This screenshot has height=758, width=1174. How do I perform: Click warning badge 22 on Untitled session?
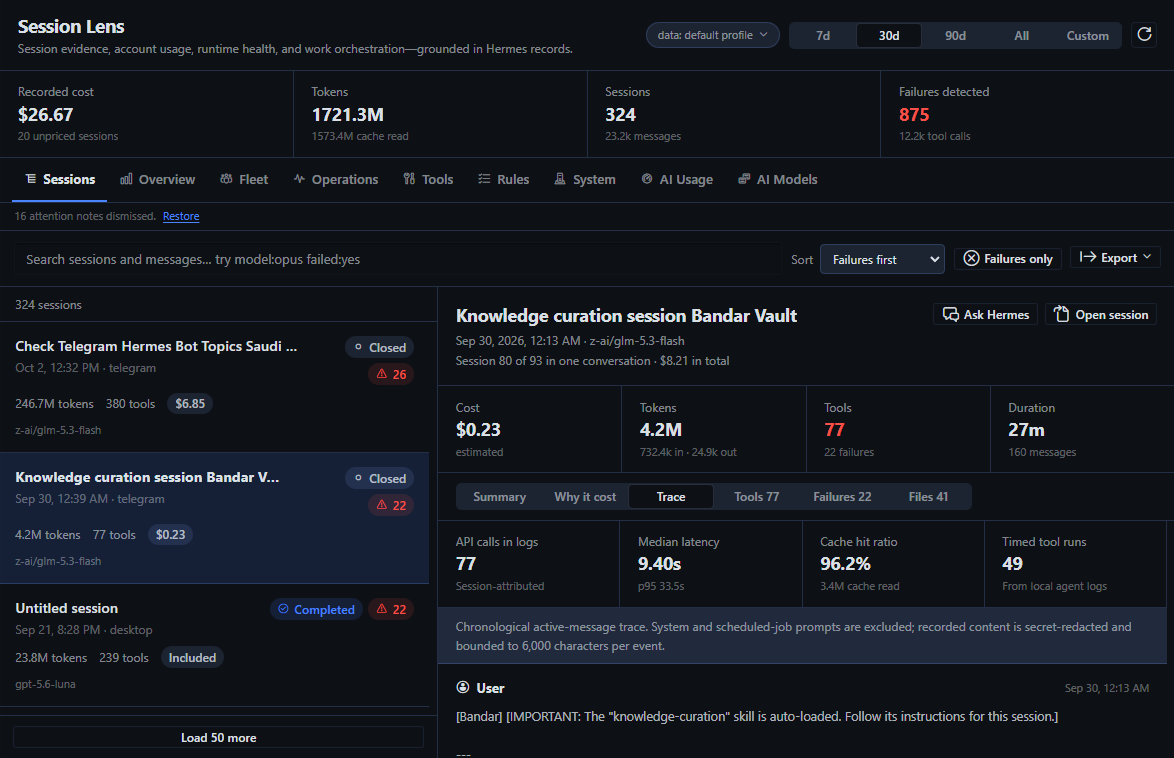pyautogui.click(x=392, y=609)
